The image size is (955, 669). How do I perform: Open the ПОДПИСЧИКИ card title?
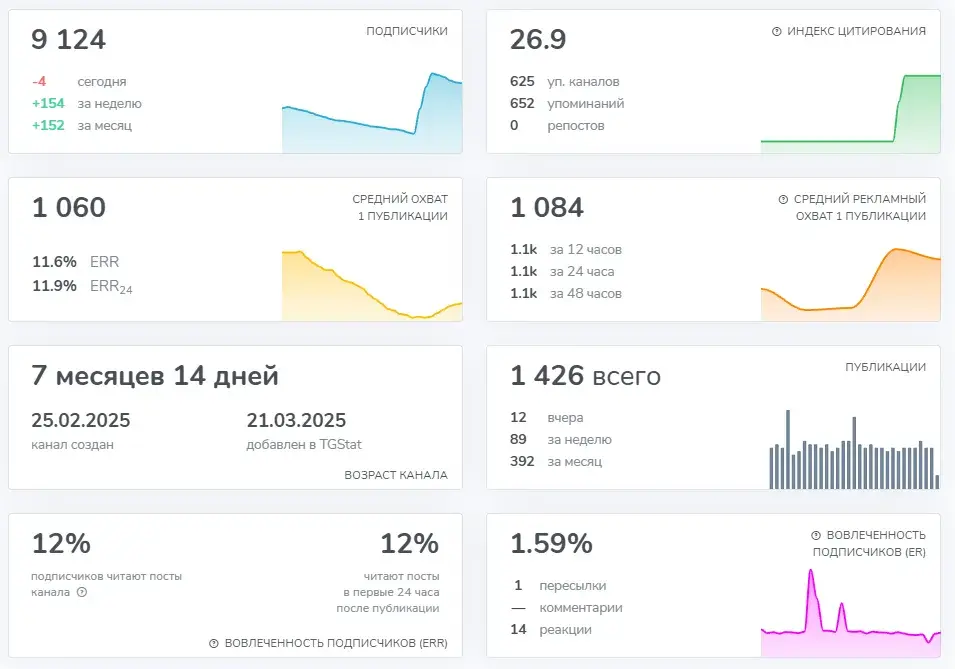coord(407,31)
